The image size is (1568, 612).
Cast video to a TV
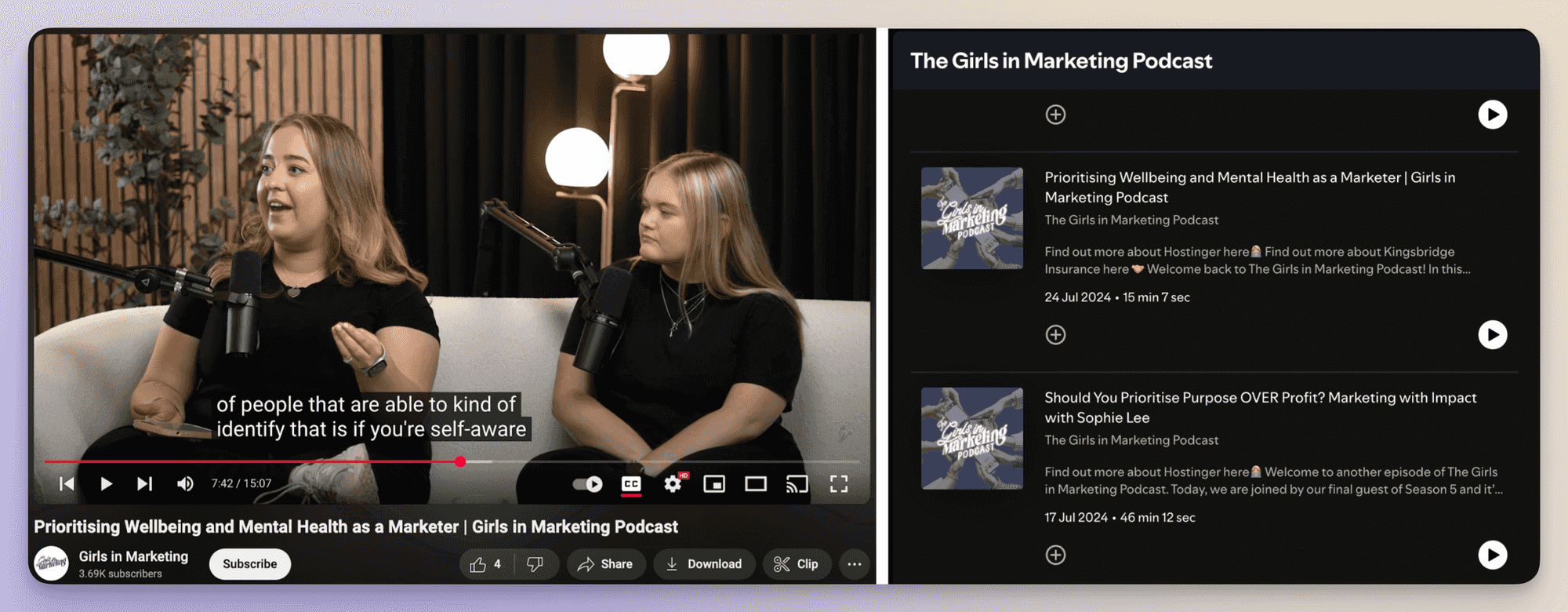click(797, 484)
